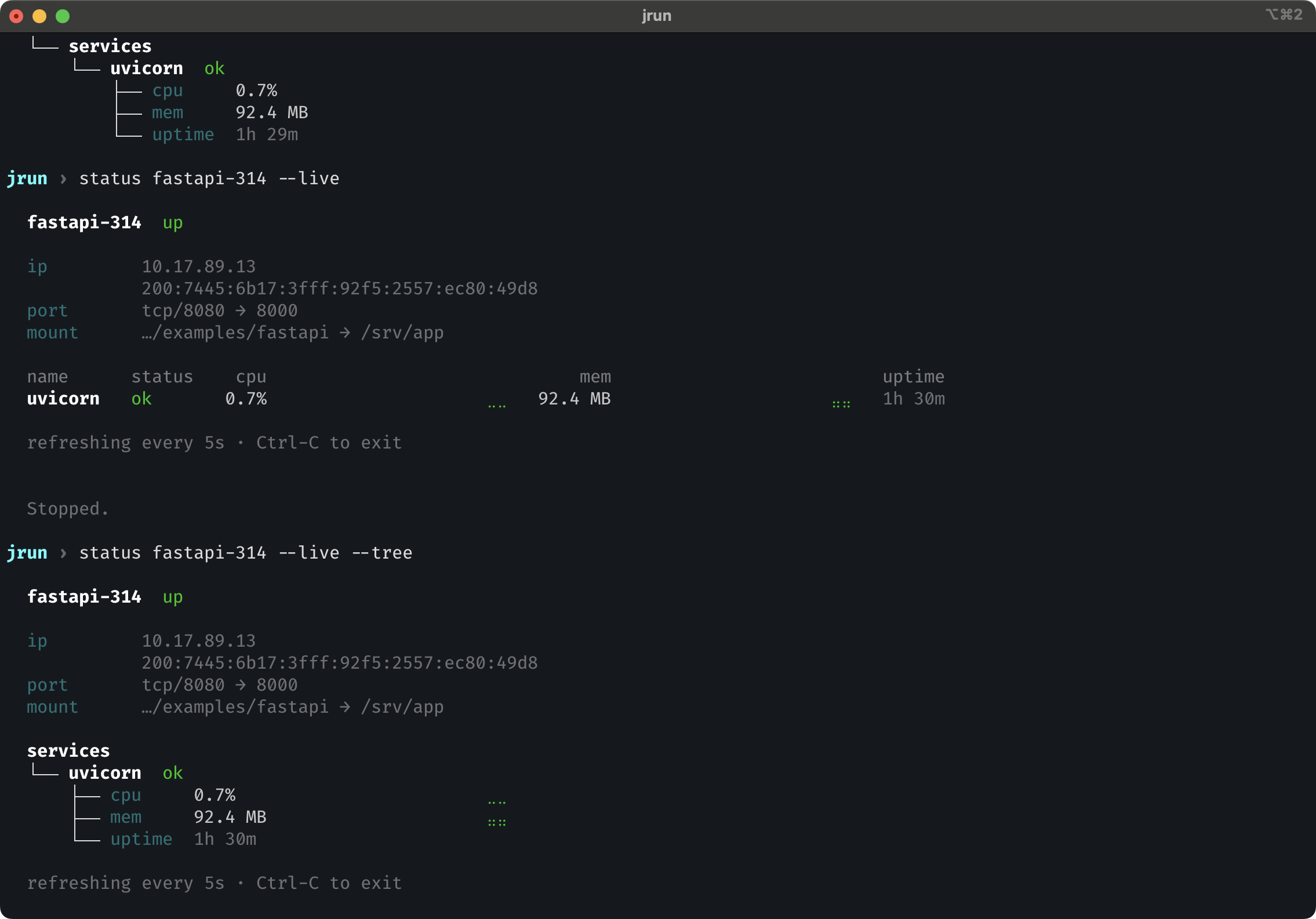Click the mem sparkline in the bottom tree
1316x919 pixels.
497,822
